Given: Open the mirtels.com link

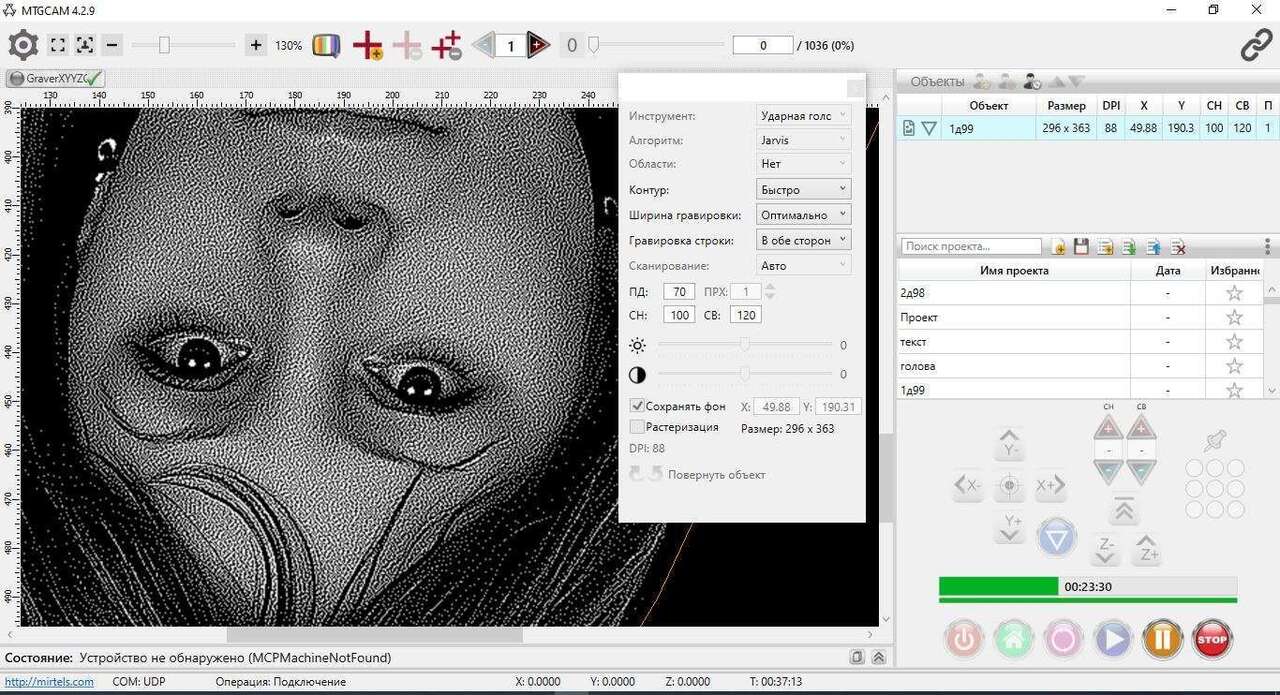Looking at the screenshot, I should [x=49, y=682].
